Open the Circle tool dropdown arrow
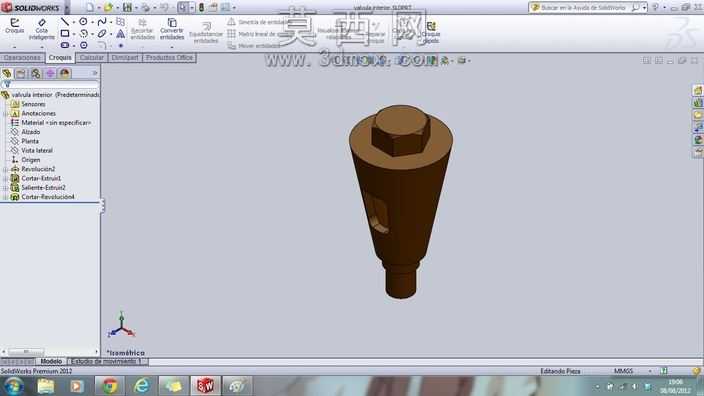Viewport: 704px width, 396px height. tap(92, 22)
